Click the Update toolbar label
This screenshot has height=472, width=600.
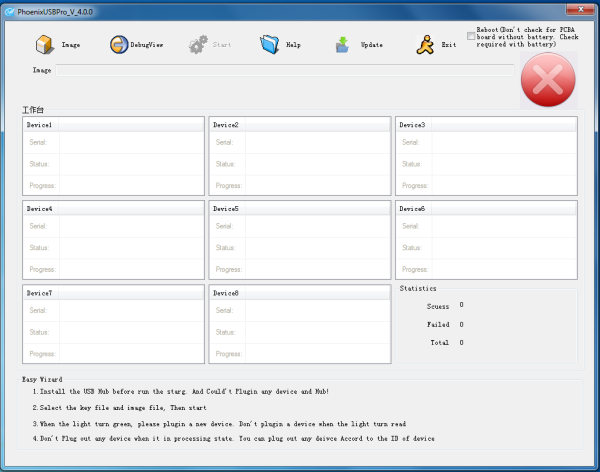pos(372,45)
